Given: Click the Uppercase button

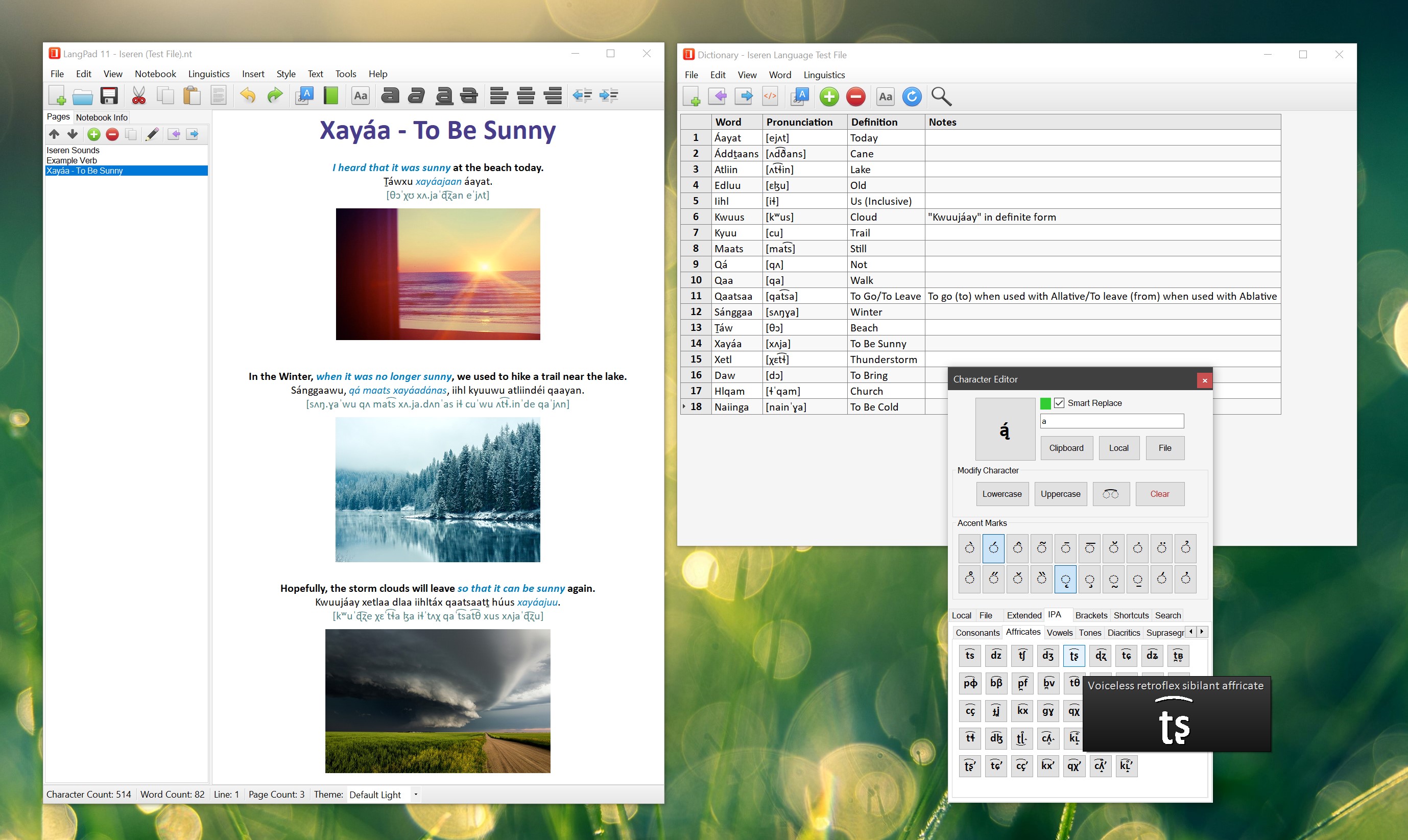Looking at the screenshot, I should coord(1060,494).
